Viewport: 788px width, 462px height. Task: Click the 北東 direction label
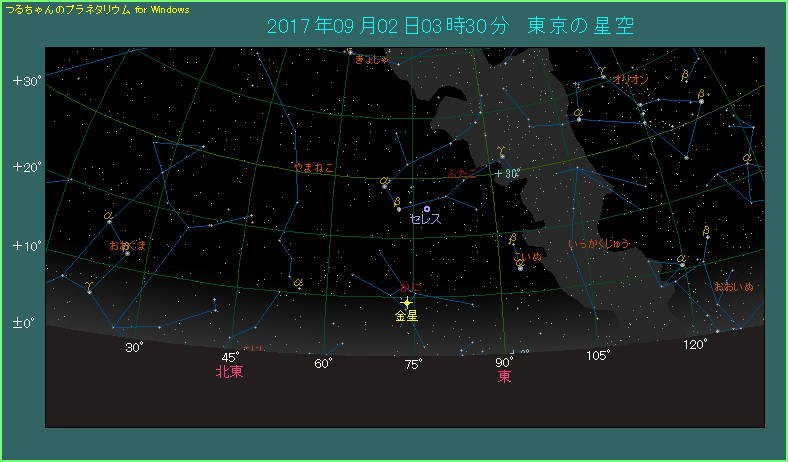click(x=230, y=372)
